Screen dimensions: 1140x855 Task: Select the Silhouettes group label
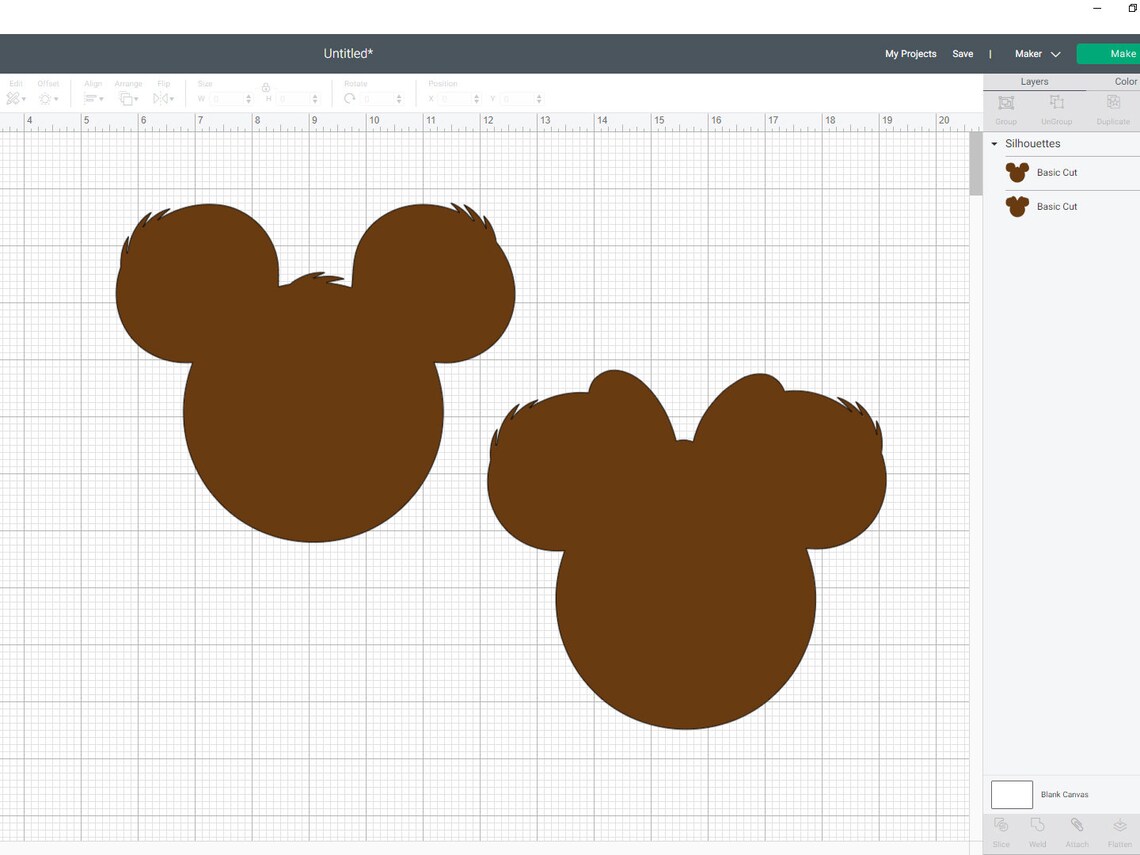point(1032,143)
